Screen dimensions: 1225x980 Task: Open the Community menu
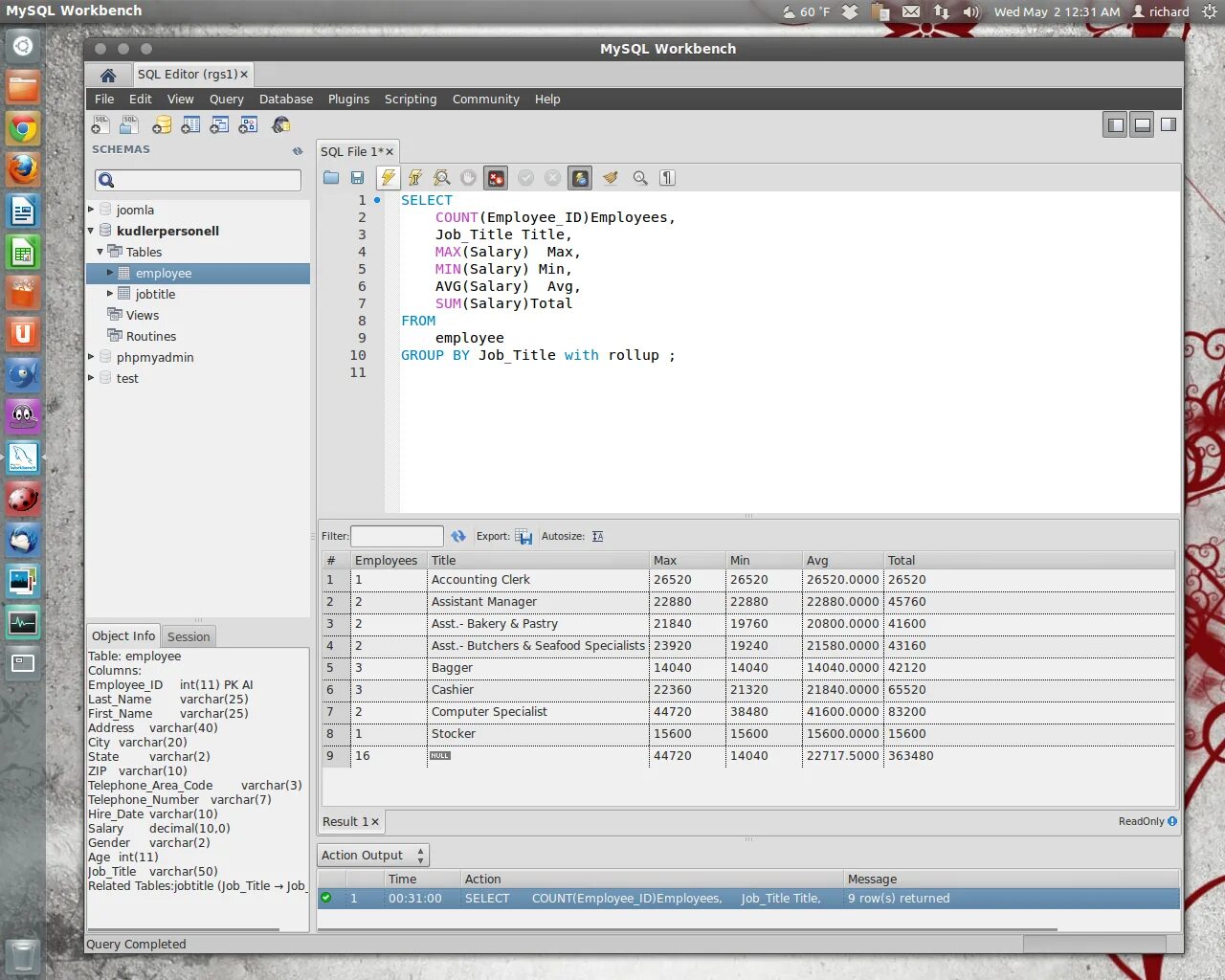pyautogui.click(x=486, y=100)
